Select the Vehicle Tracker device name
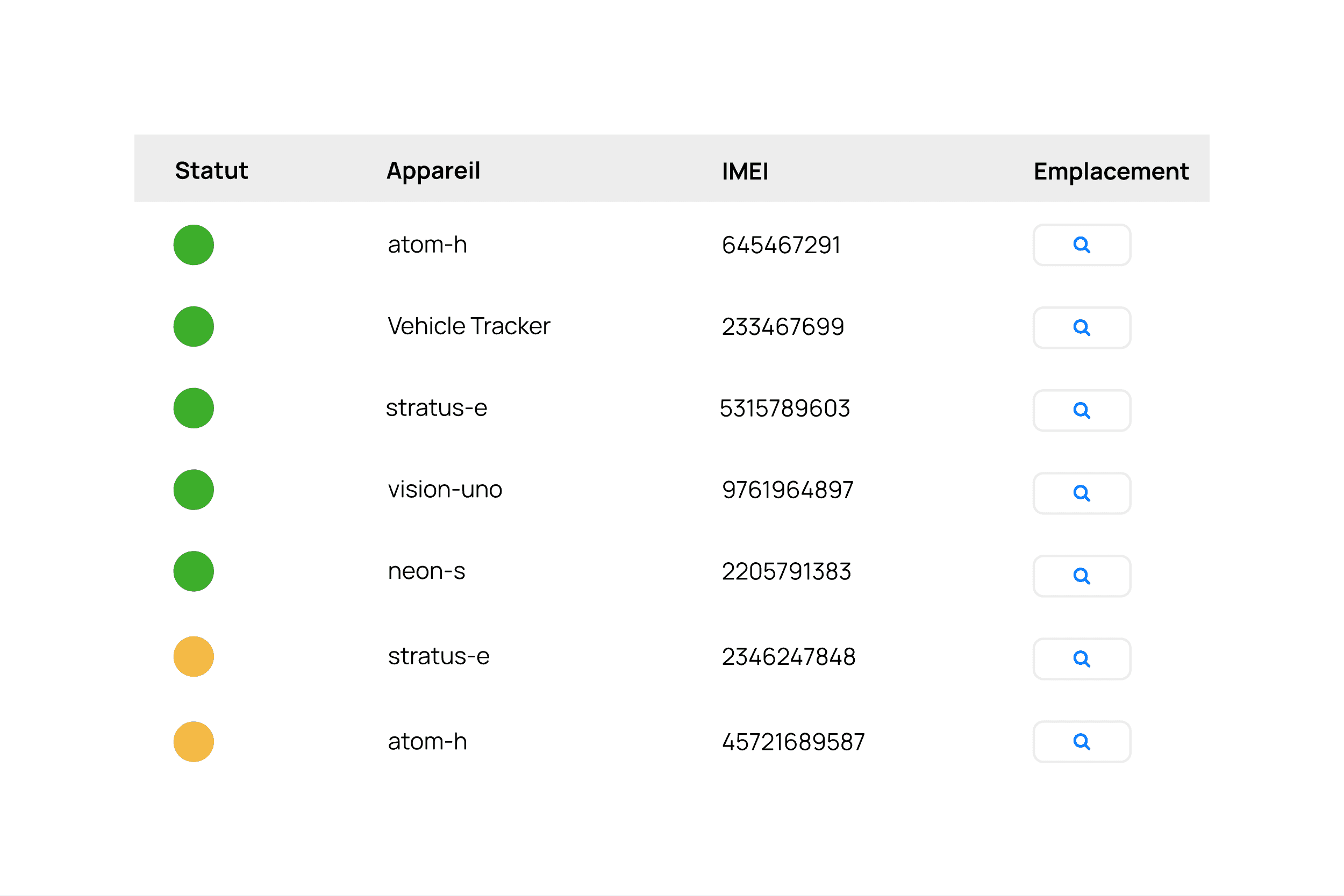Image resolution: width=1344 pixels, height=896 pixels. point(469,326)
